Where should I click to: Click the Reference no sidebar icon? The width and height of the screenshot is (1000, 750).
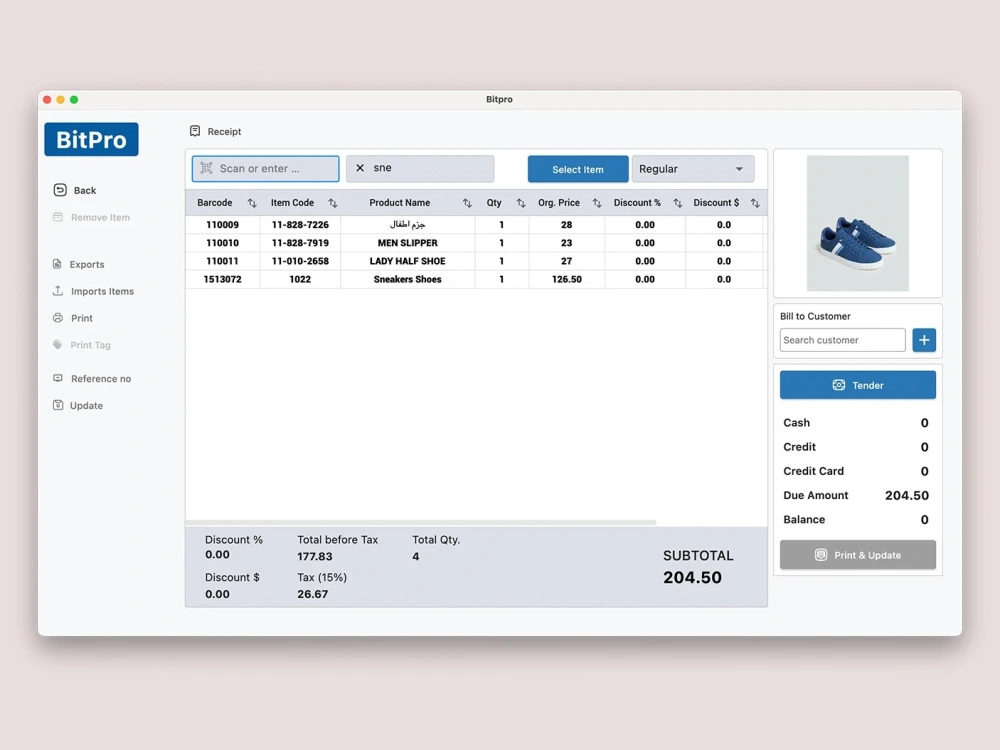point(60,378)
